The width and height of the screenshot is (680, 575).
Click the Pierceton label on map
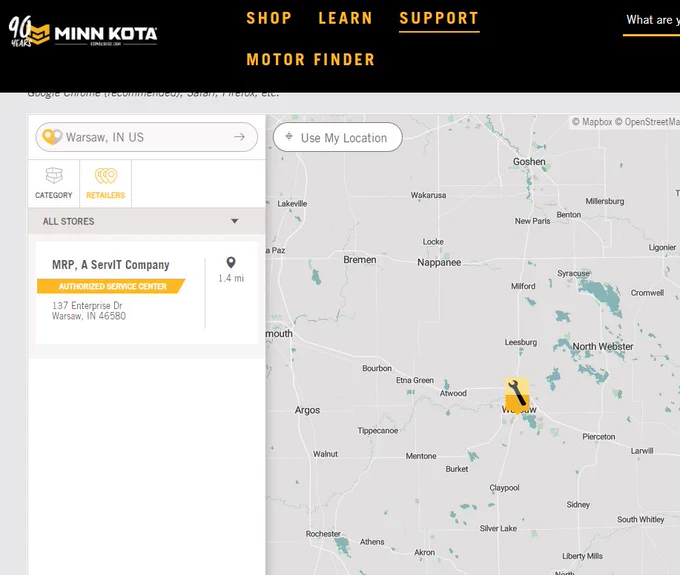(598, 437)
